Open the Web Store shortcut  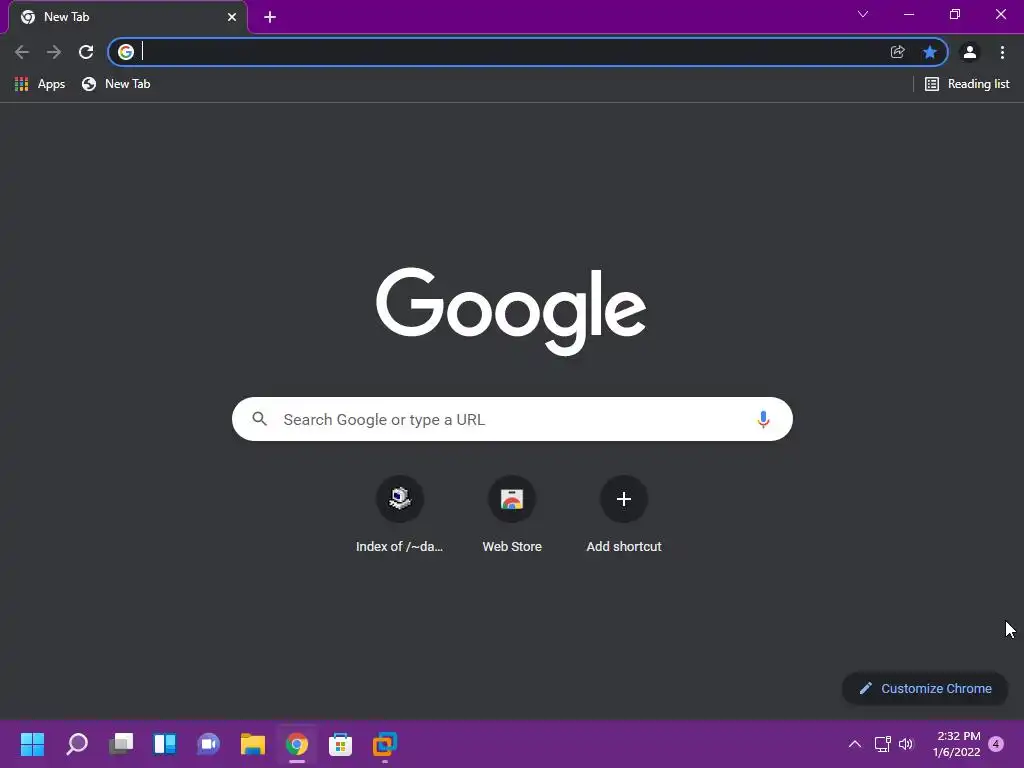pyautogui.click(x=512, y=515)
